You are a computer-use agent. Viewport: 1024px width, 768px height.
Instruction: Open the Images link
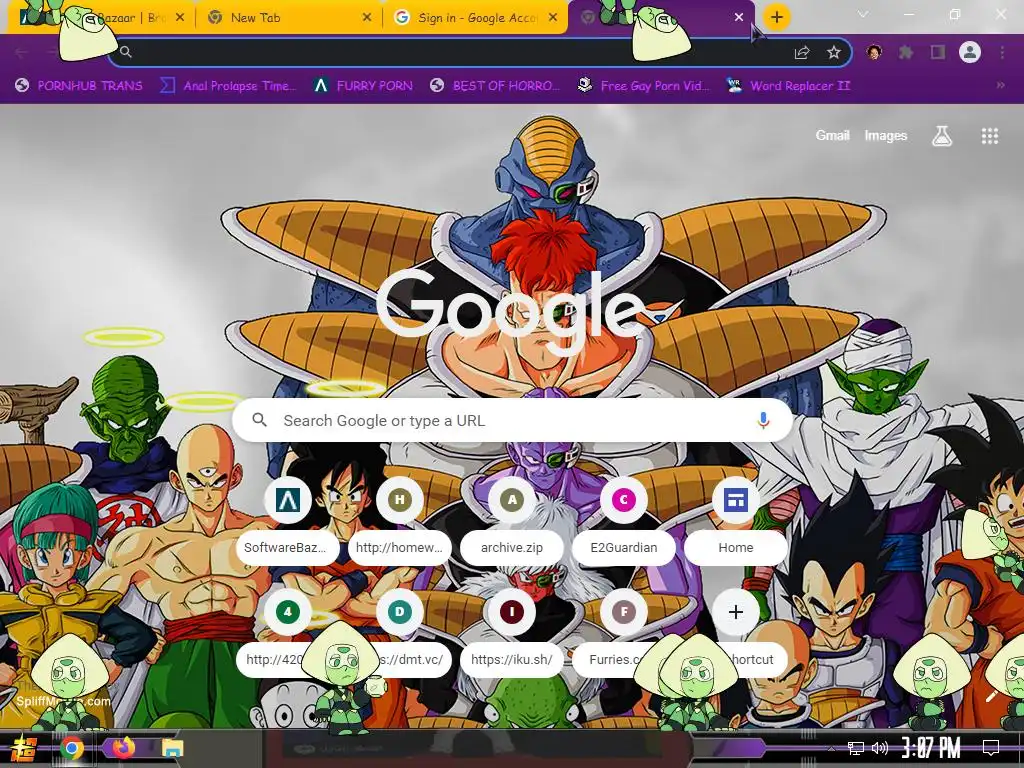click(886, 136)
